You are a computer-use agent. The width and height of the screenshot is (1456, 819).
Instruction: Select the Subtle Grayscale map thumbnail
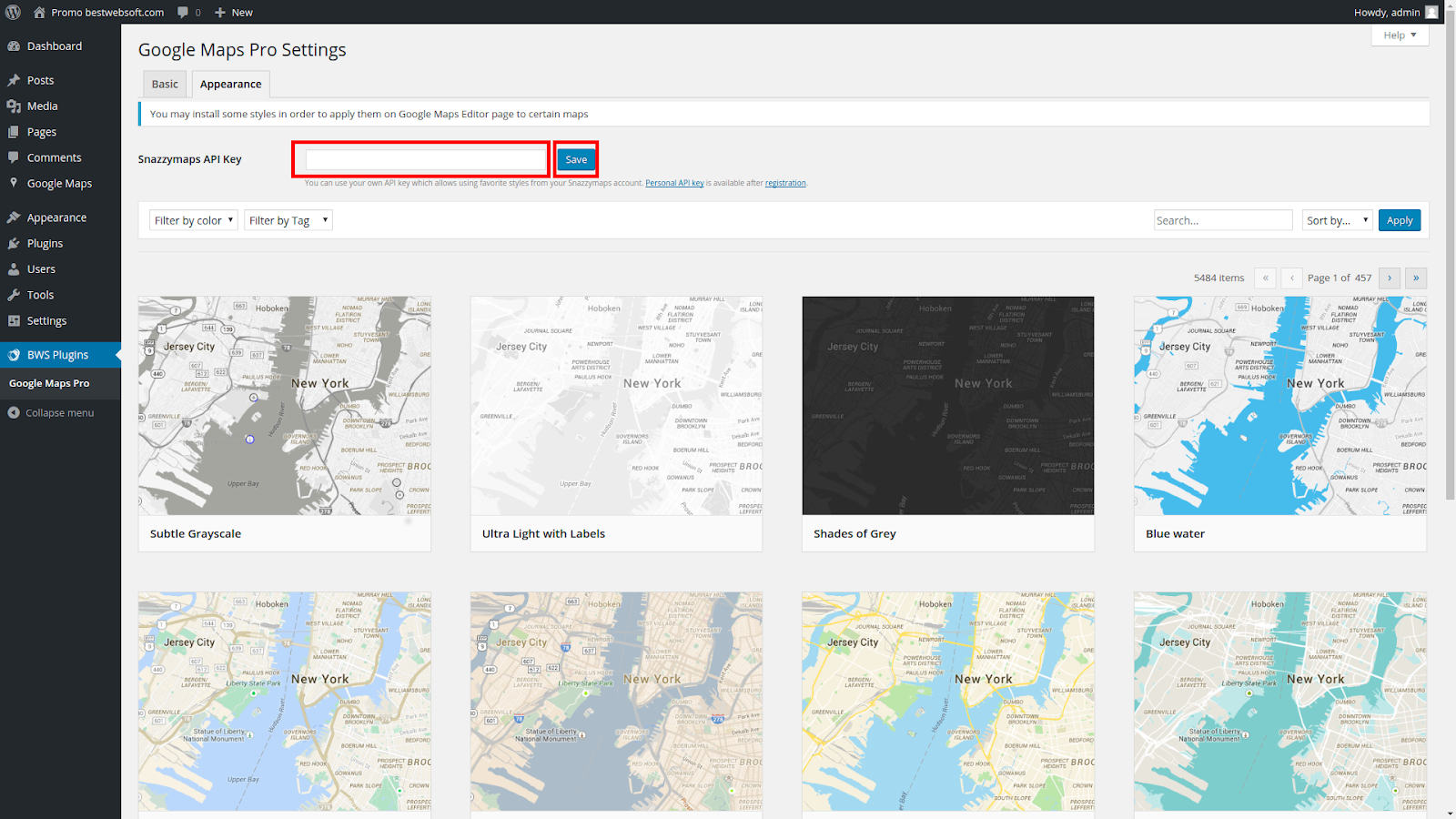tap(285, 406)
